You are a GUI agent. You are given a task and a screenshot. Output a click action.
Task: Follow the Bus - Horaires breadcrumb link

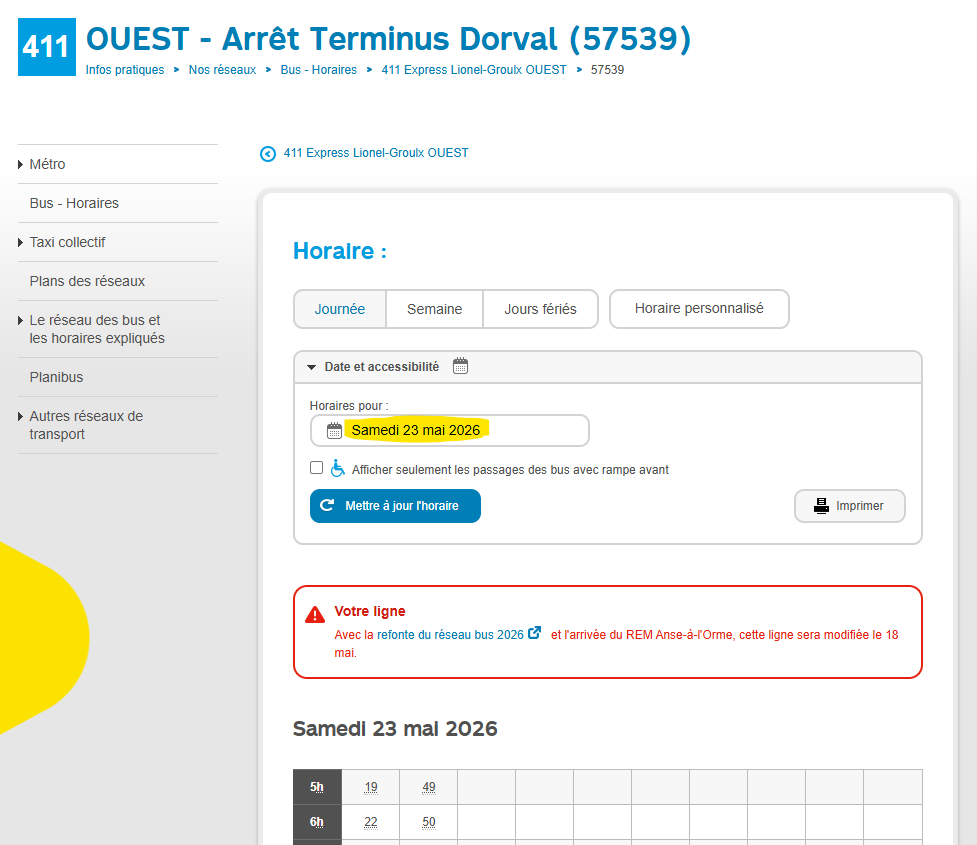click(x=318, y=70)
